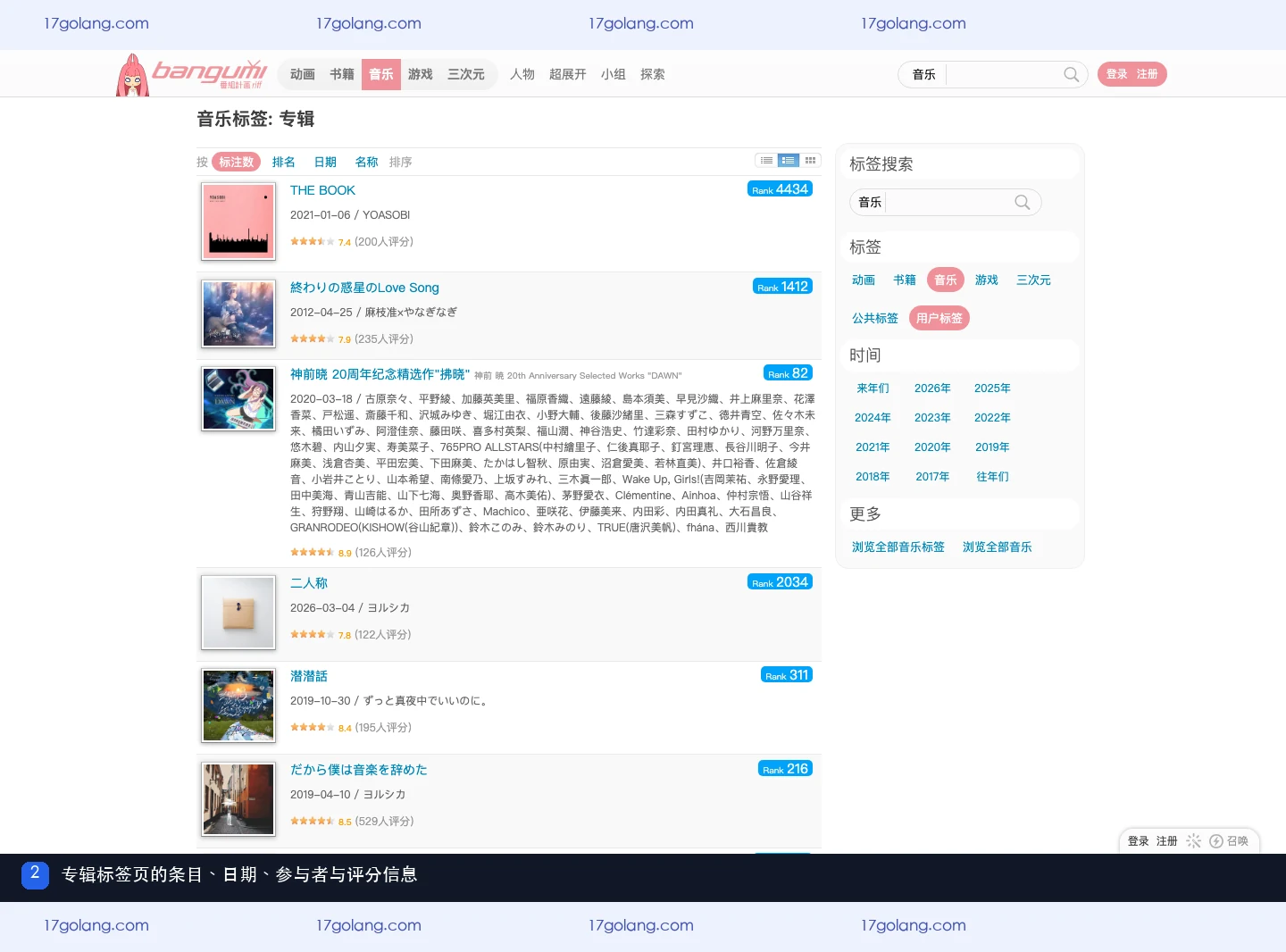Screen dimensions: 1286x952
Task: Open the 終わりの惑星のLove Song link
Action: 364,288
